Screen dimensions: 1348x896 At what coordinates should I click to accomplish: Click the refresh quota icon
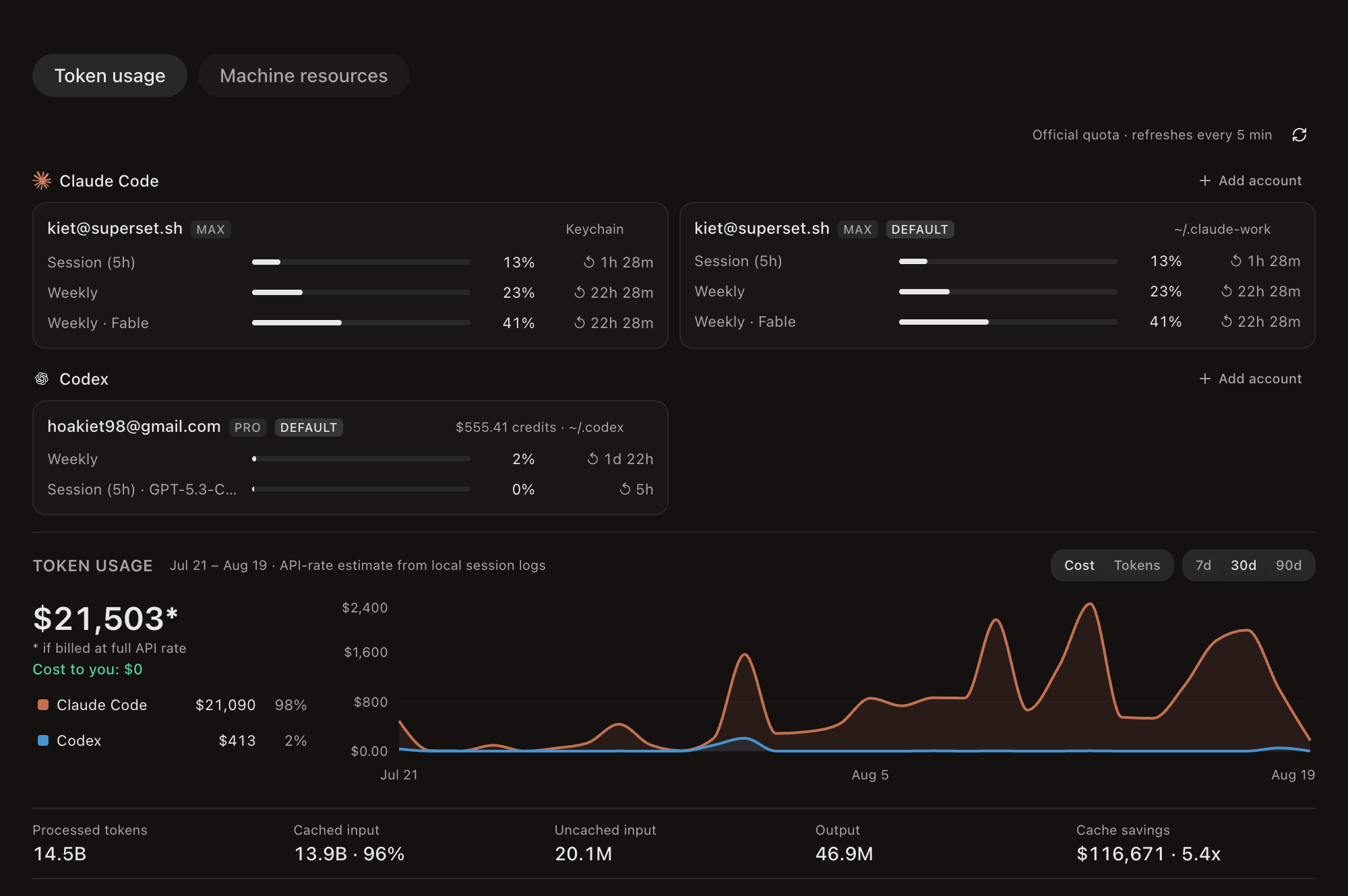(x=1299, y=135)
